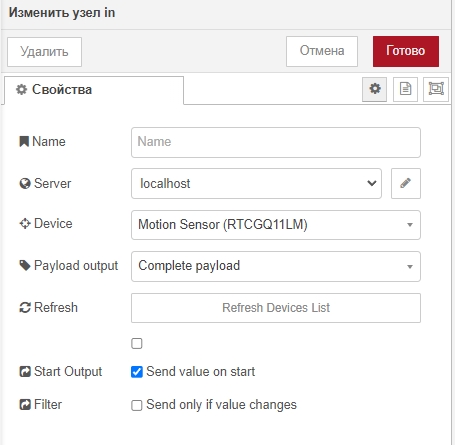Open the node description document icon
Screen dimensions: 455x445
point(405,89)
